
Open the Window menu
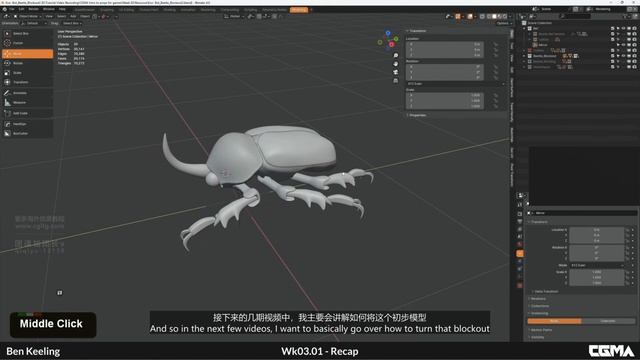(x=49, y=9)
